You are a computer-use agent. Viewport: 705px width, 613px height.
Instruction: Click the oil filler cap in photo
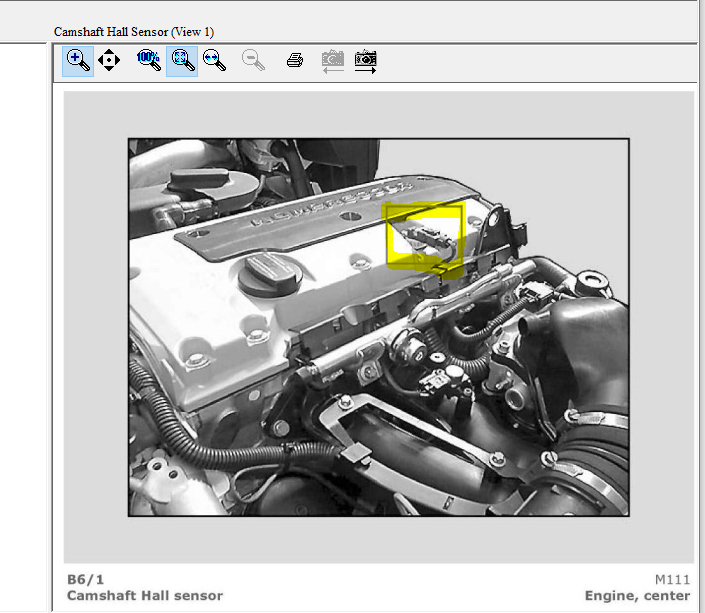click(269, 274)
